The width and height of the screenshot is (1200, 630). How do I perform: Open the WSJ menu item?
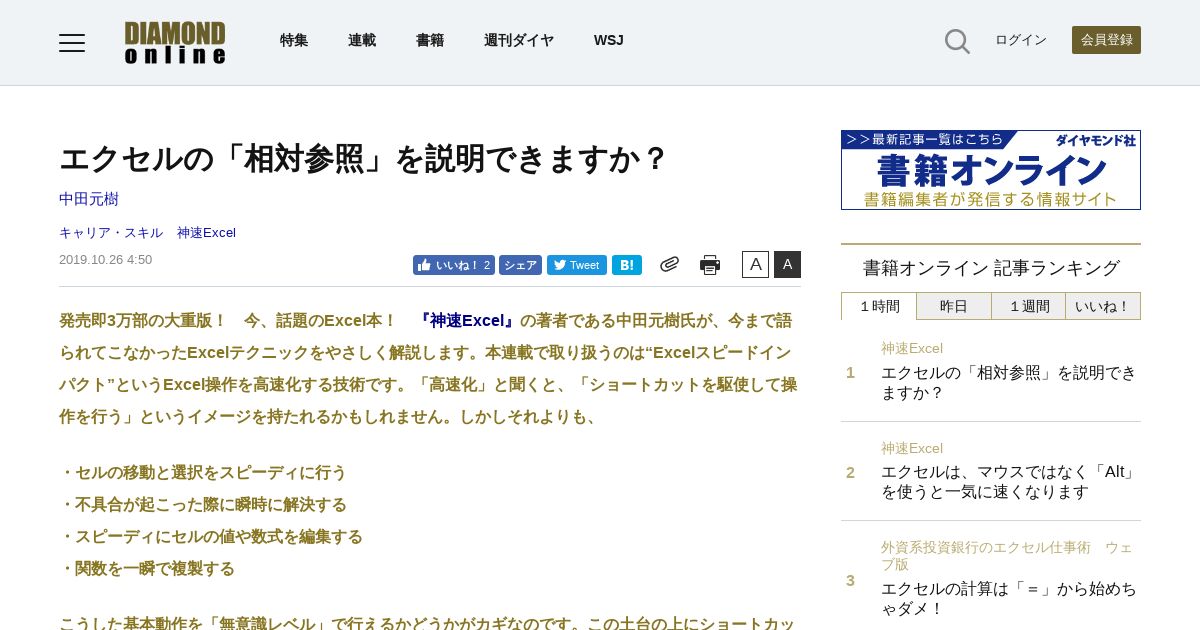coord(609,40)
